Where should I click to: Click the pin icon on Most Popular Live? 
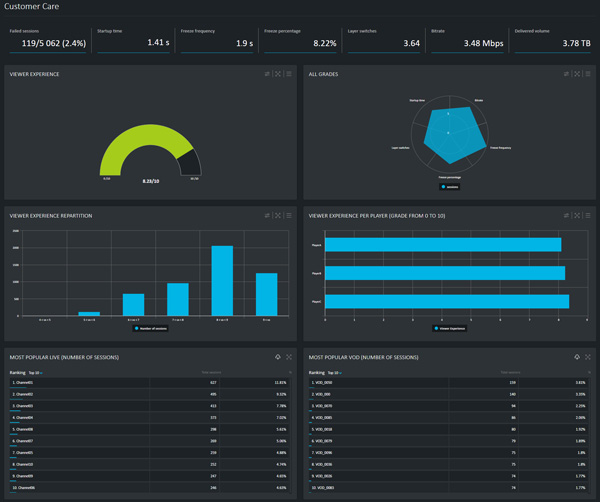(278, 357)
